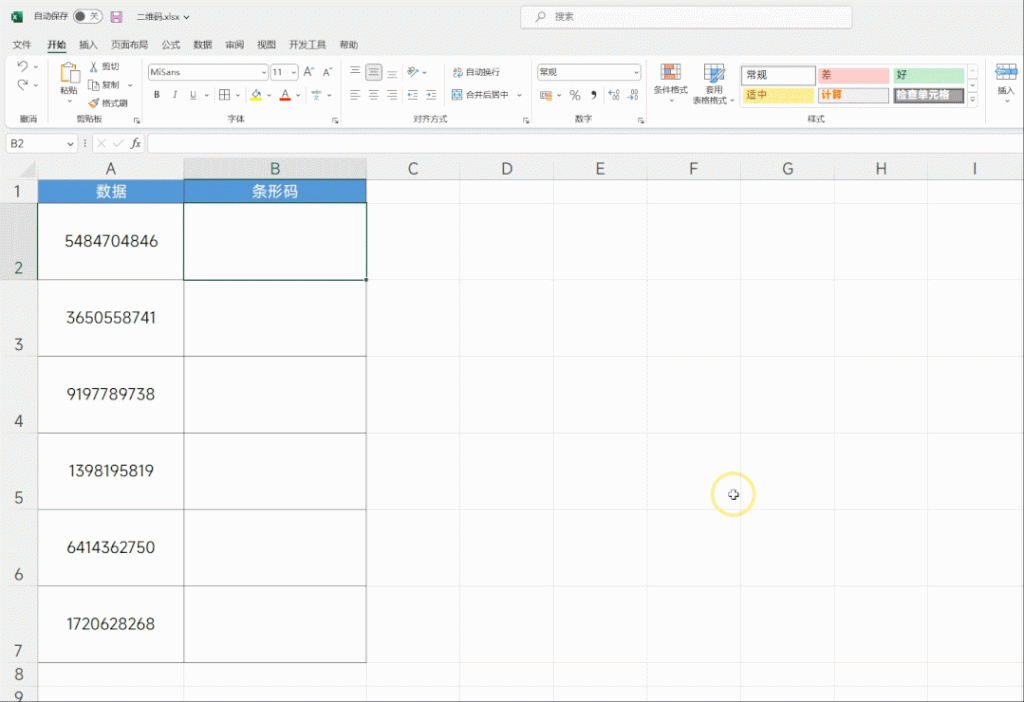Viewport: 1024px width, 702px height.
Task: Switch to the Page Layout (页面布局) tab
Action: point(129,44)
